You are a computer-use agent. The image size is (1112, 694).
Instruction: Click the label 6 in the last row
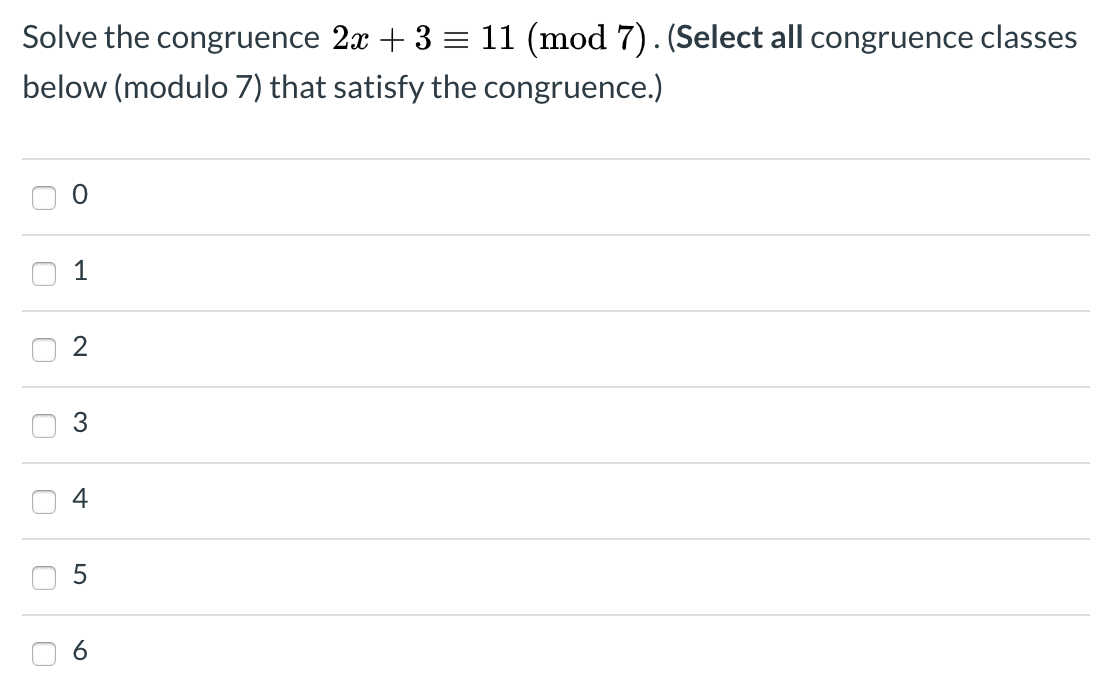pos(81,652)
